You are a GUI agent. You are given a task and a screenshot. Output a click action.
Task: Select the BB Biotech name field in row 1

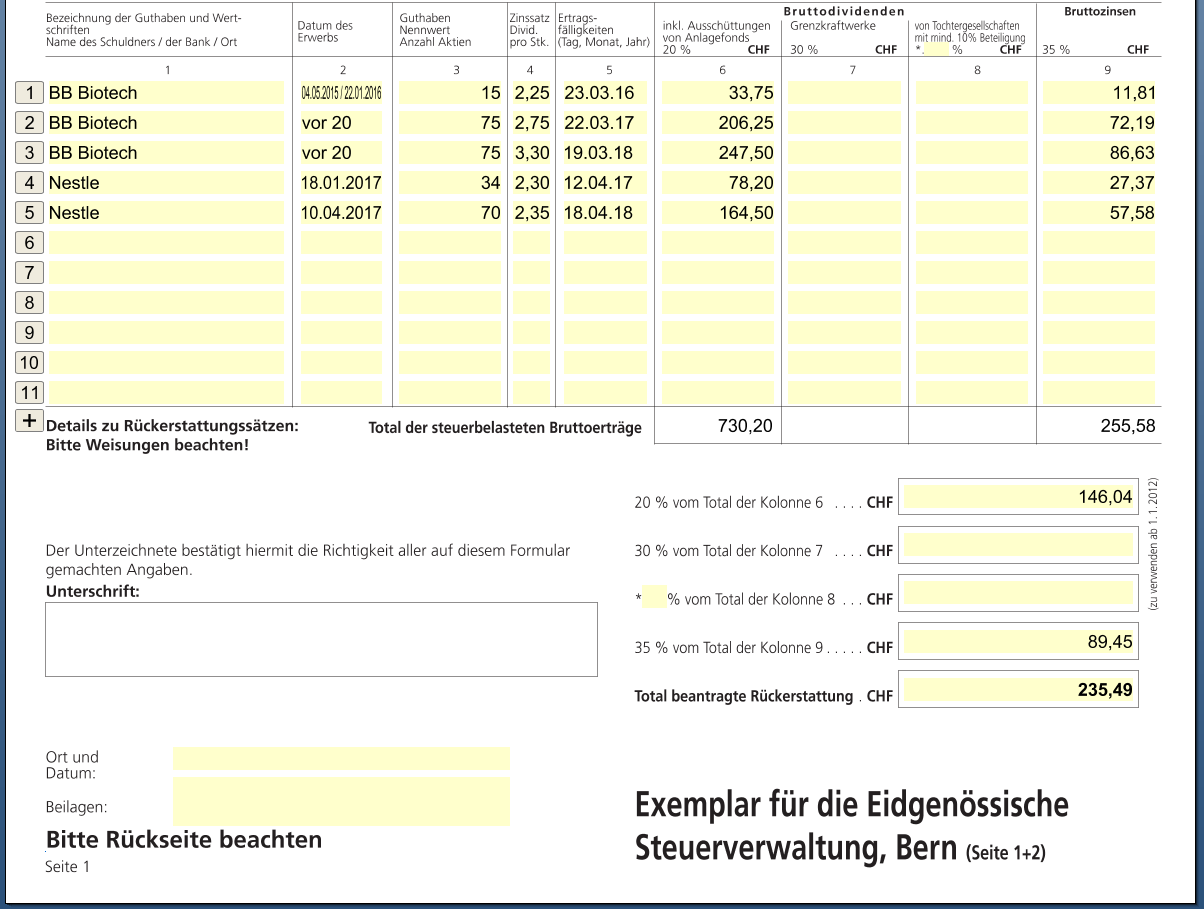pos(165,93)
